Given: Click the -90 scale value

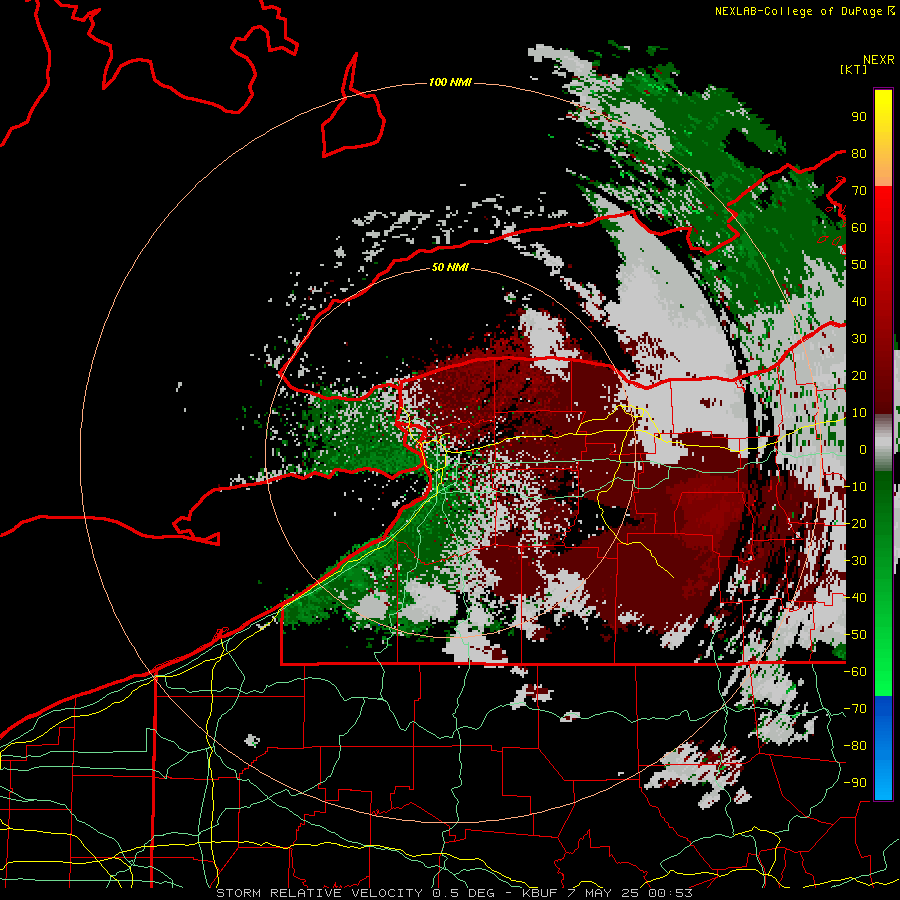Looking at the screenshot, I should [855, 783].
